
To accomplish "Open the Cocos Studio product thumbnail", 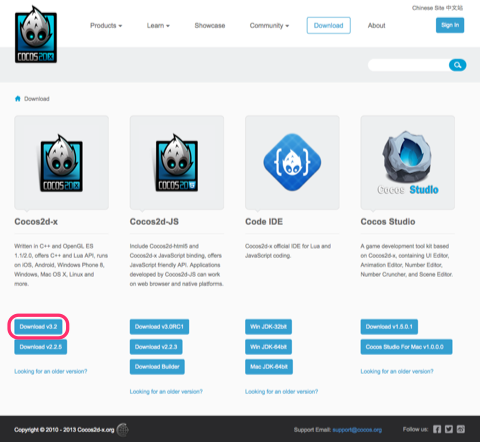I will [407, 163].
